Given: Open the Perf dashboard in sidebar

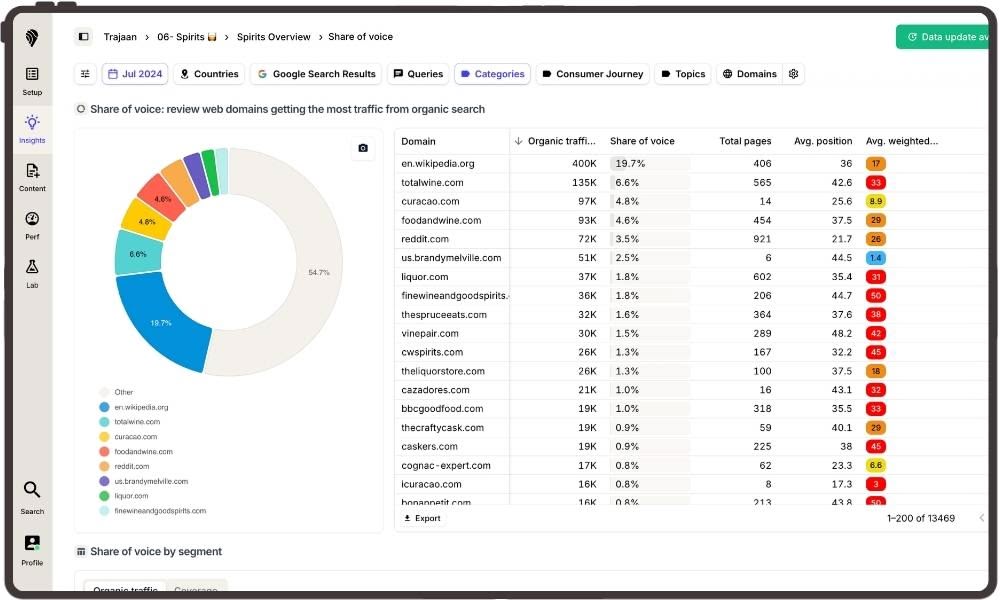Looking at the screenshot, I should point(32,225).
